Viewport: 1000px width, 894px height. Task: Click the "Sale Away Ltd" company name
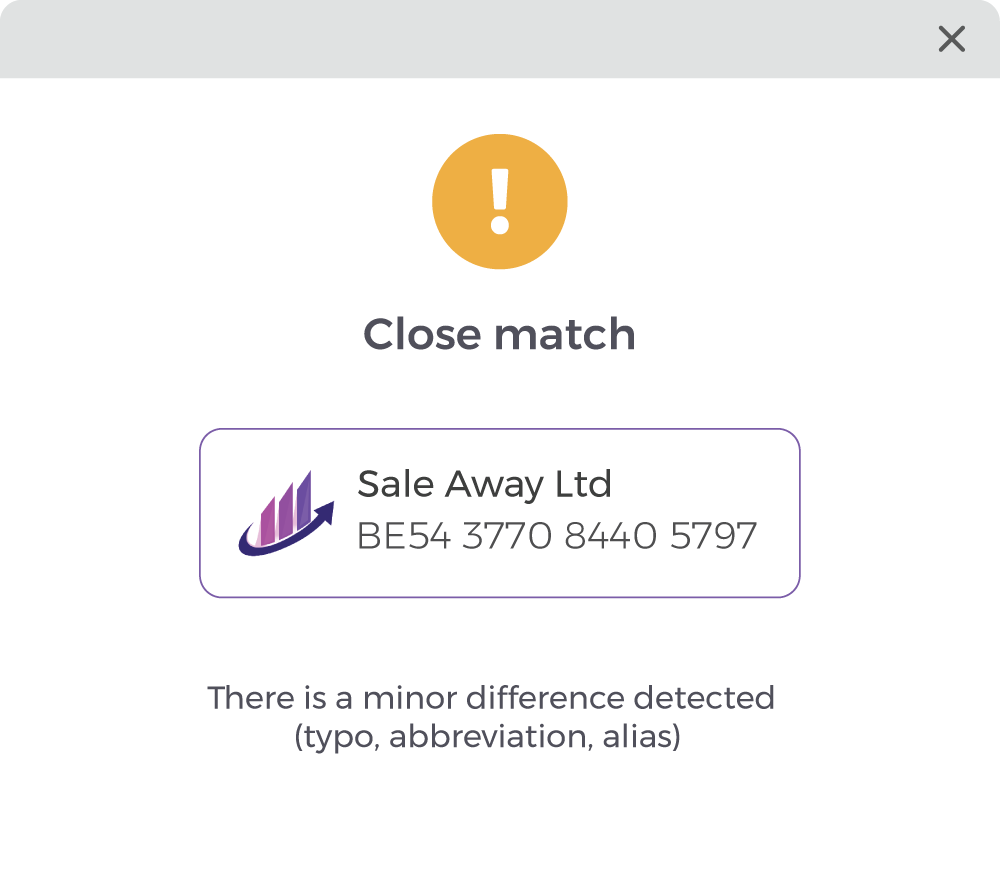tap(484, 485)
